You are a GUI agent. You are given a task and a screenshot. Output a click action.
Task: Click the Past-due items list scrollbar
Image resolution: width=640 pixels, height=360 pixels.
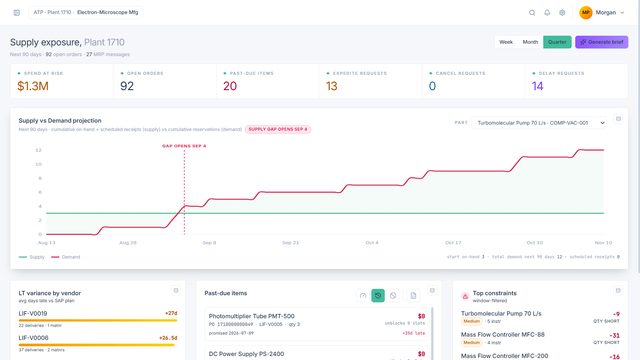click(432, 333)
